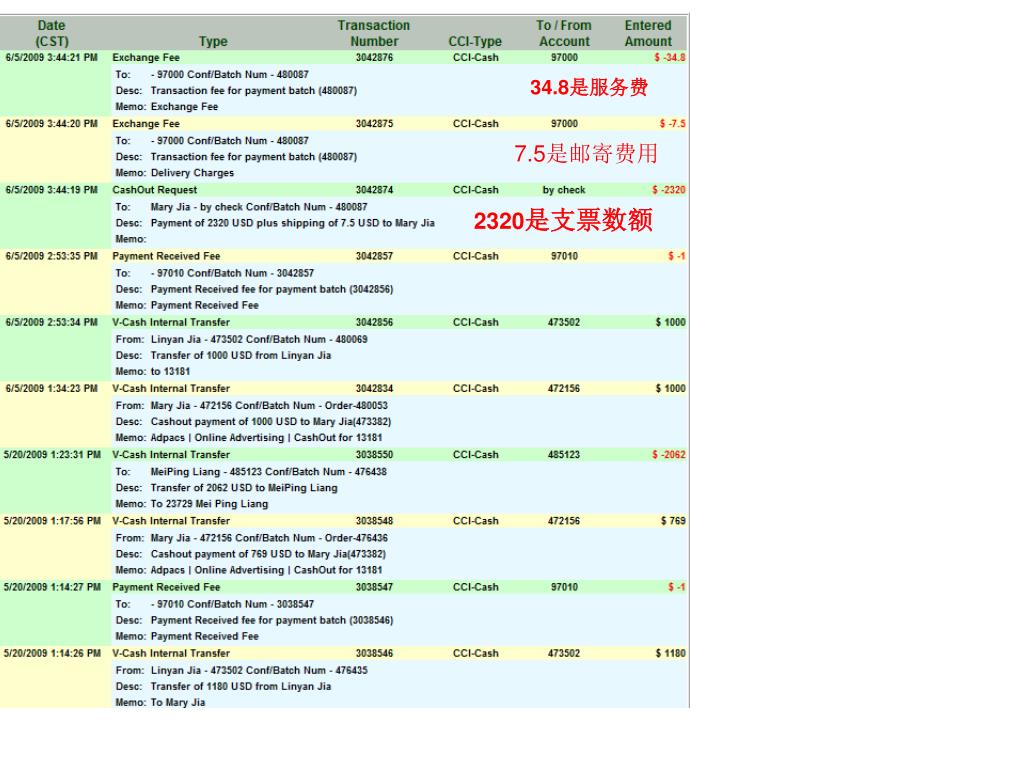Click 'Linyan Jia - 473502 Conf/Batch Num - 480069'

click(x=259, y=340)
